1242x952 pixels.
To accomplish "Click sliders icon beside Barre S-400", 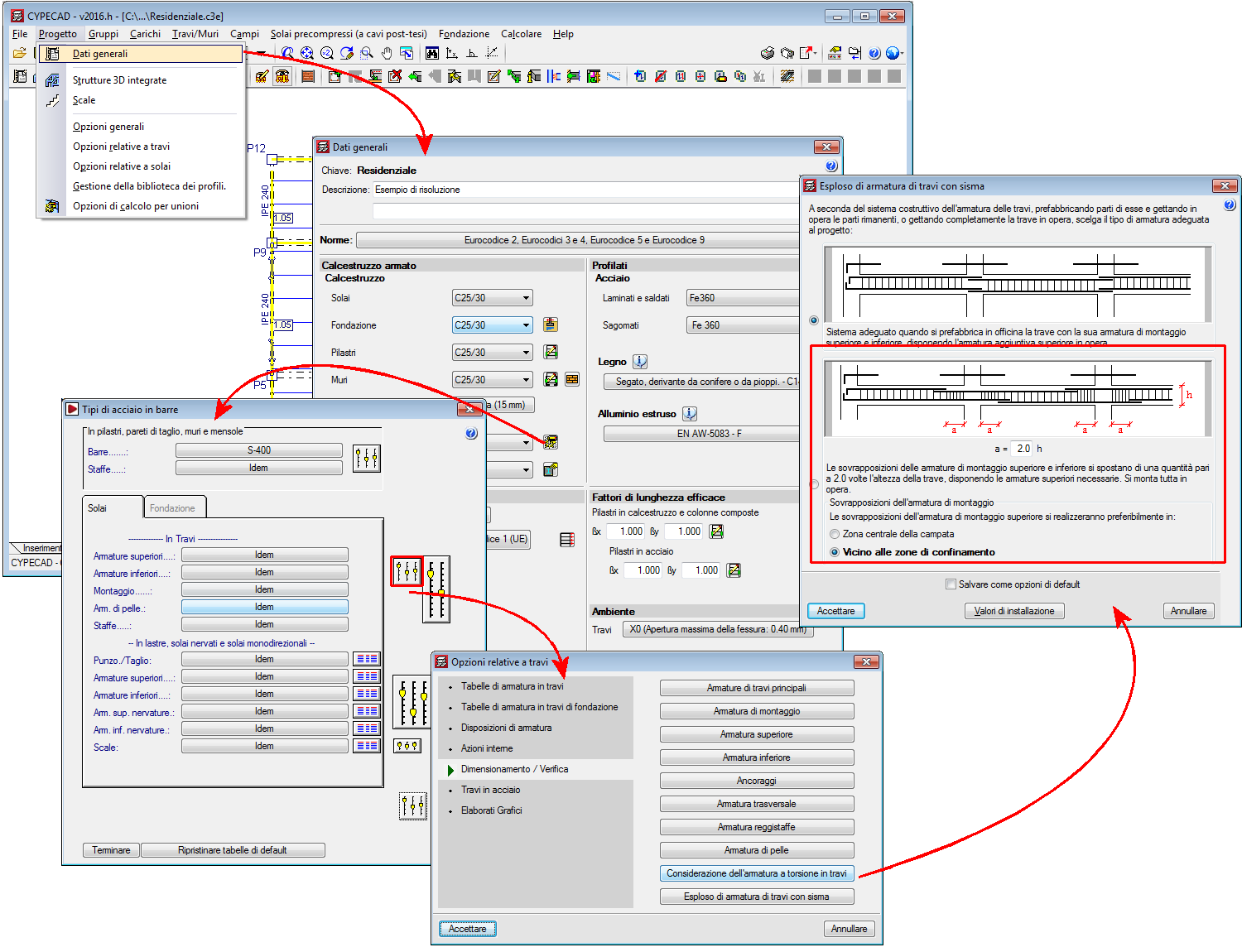I will [367, 458].
